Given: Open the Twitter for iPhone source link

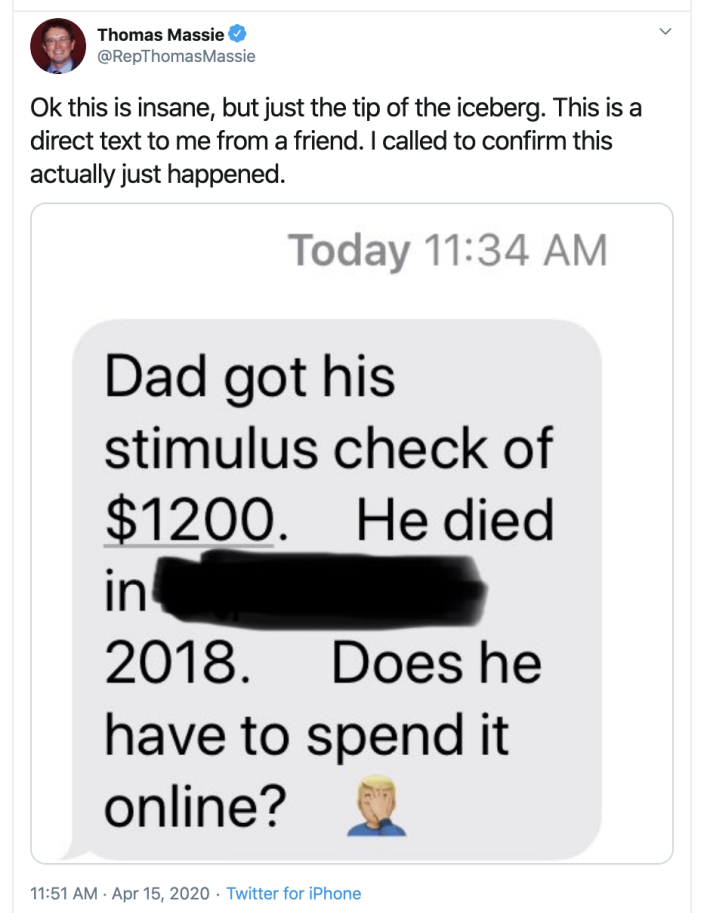Looking at the screenshot, I should coord(294,893).
